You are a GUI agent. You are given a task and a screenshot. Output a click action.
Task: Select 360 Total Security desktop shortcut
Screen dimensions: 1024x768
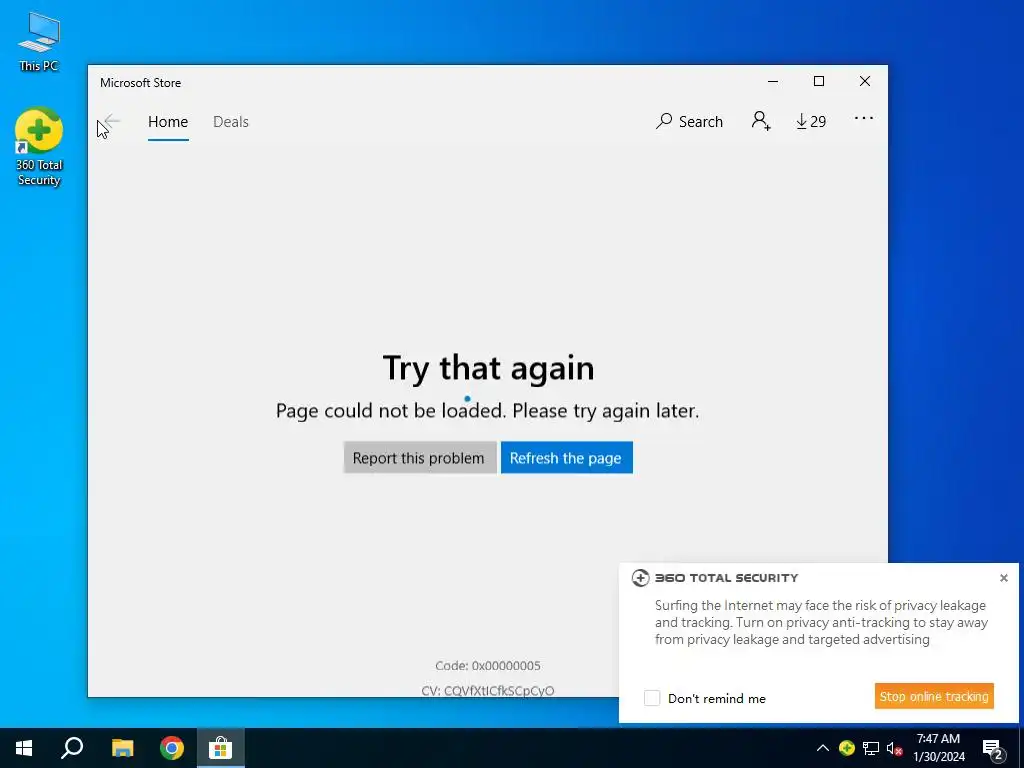point(39,147)
